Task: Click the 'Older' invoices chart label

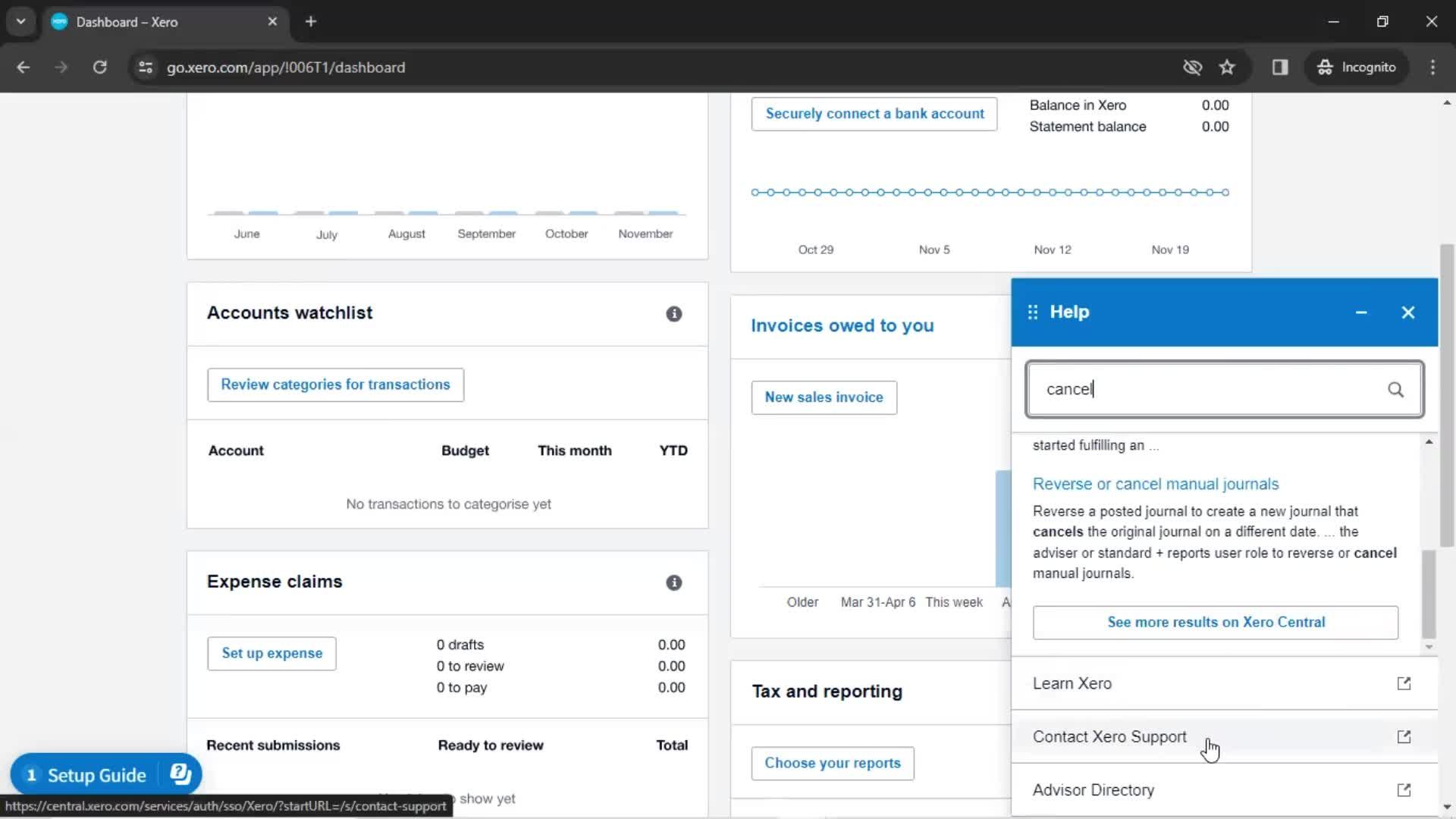Action: coord(802,603)
